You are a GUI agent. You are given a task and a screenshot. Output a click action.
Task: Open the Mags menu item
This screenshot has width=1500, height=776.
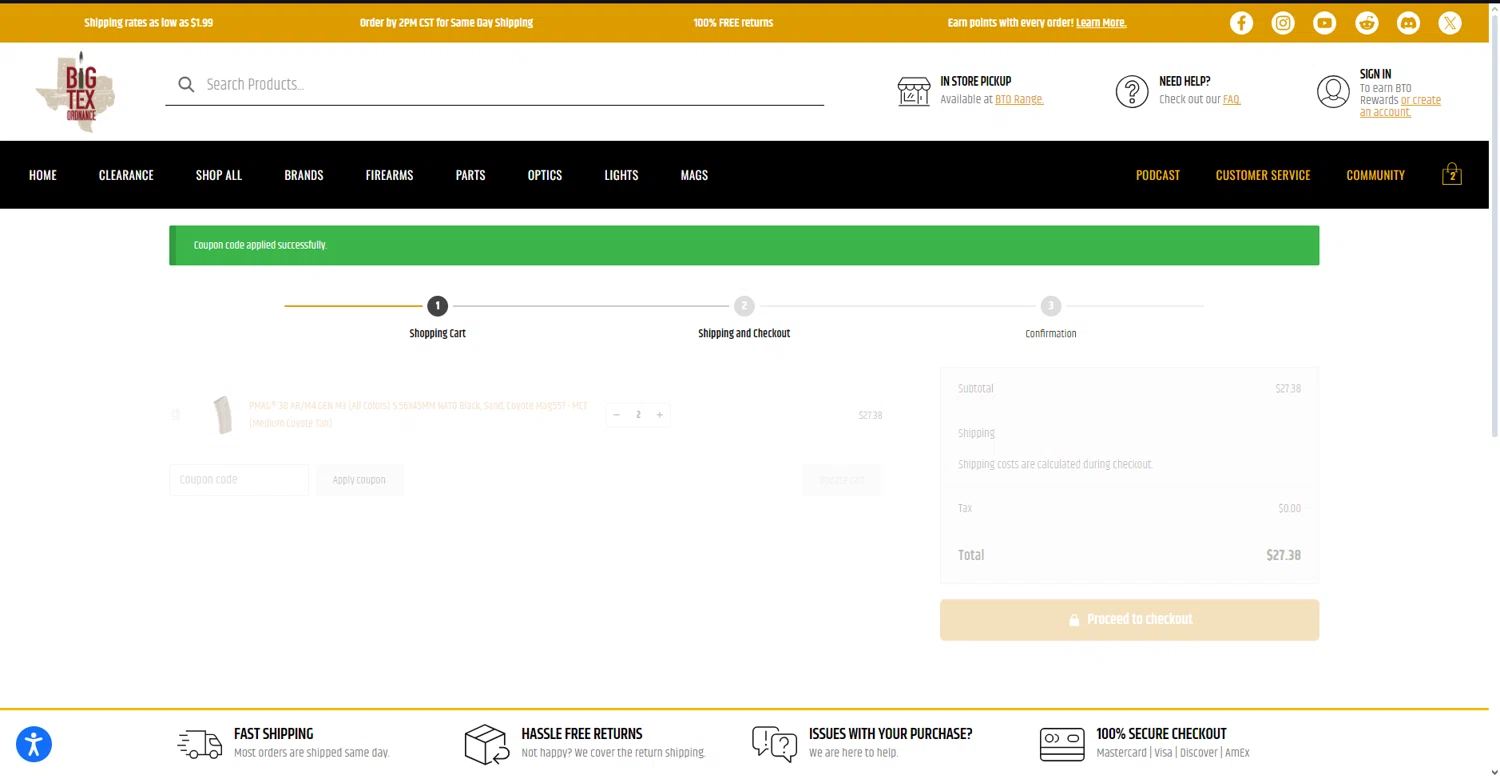(x=694, y=175)
